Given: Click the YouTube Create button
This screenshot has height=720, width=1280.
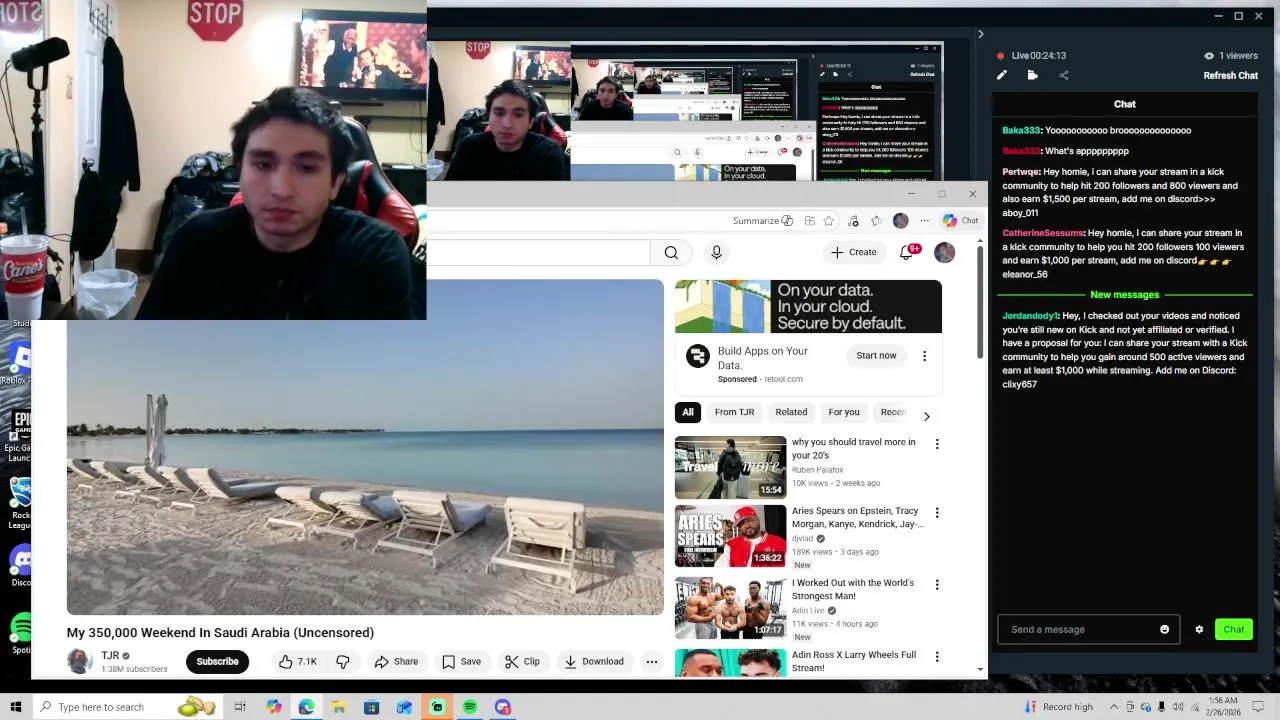Looking at the screenshot, I should coord(854,253).
